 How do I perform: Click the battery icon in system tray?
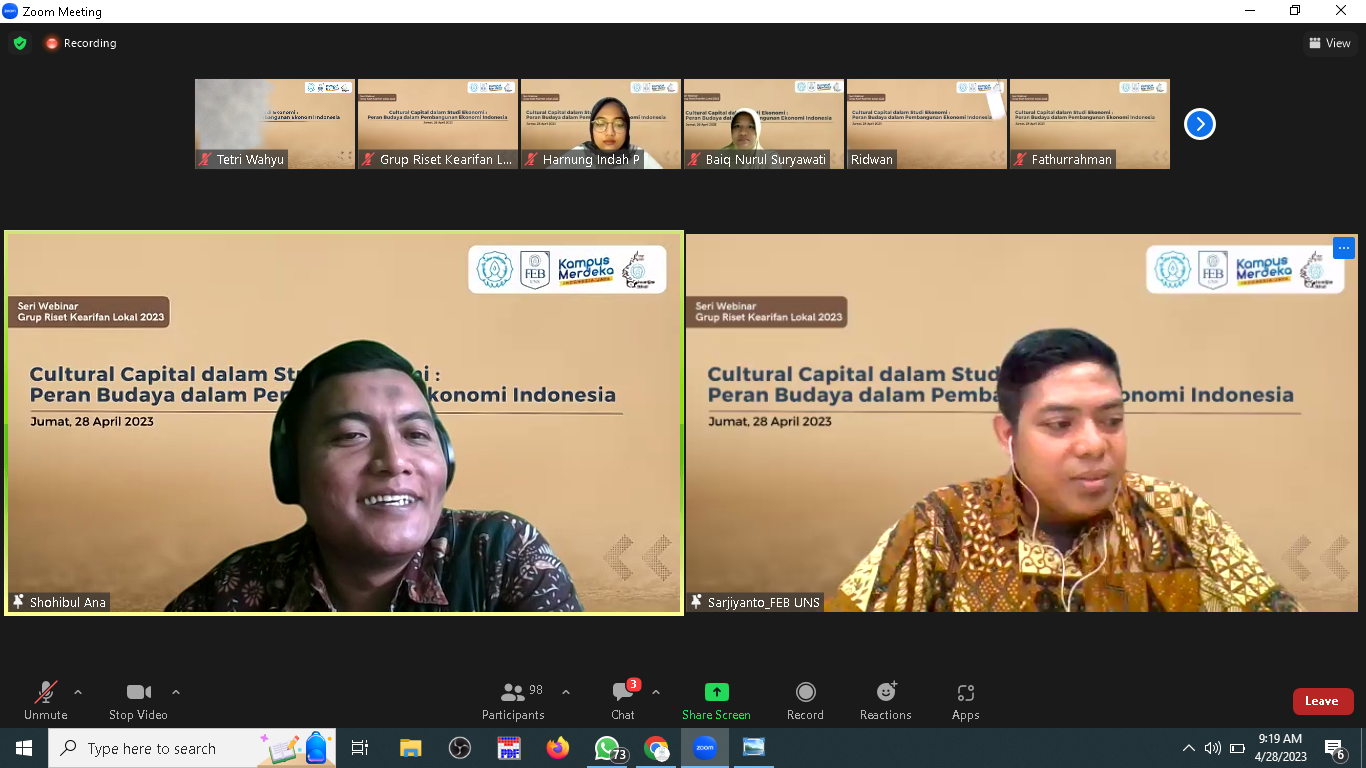1237,748
